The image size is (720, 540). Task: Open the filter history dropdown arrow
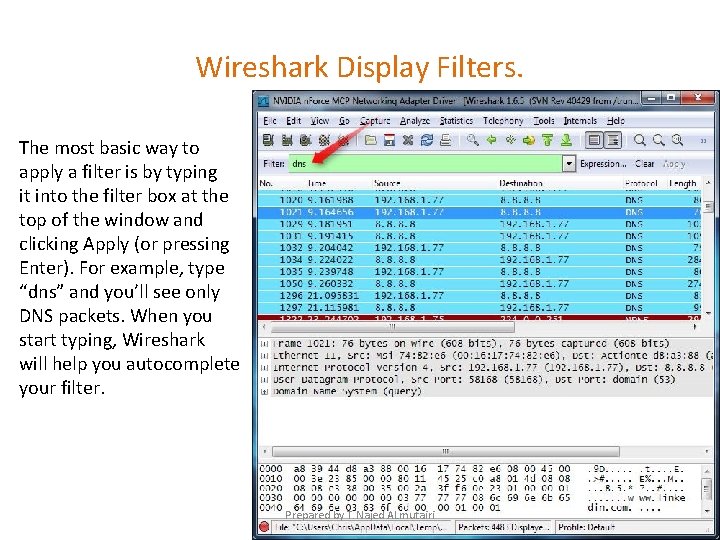569,163
